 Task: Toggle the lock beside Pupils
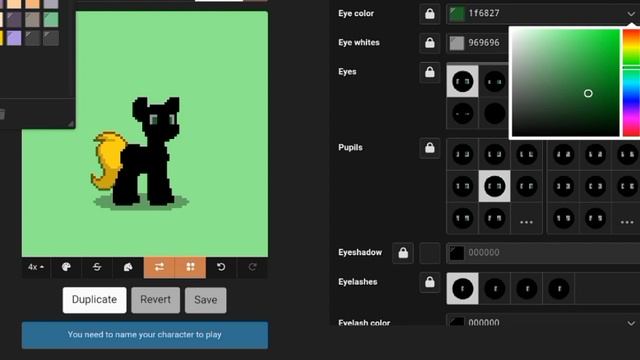tap(430, 148)
